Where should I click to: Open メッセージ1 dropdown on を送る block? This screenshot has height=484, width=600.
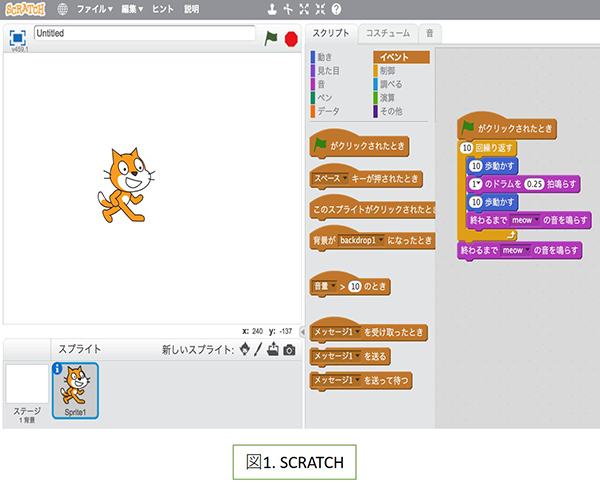pos(336,356)
